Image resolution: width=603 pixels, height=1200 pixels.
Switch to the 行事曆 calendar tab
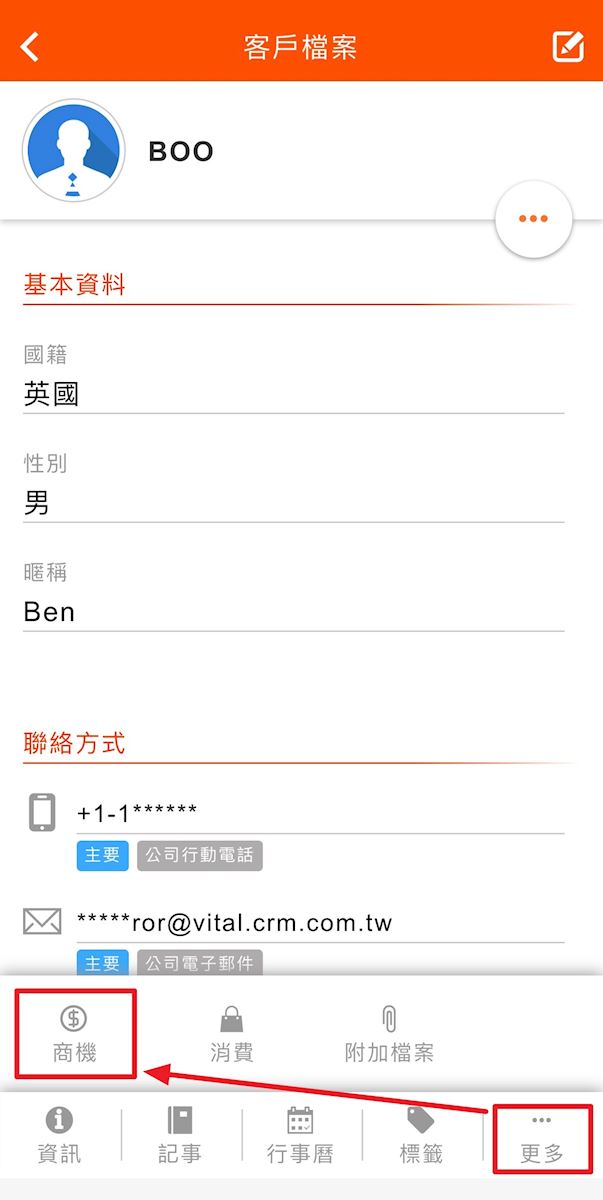(x=300, y=1135)
